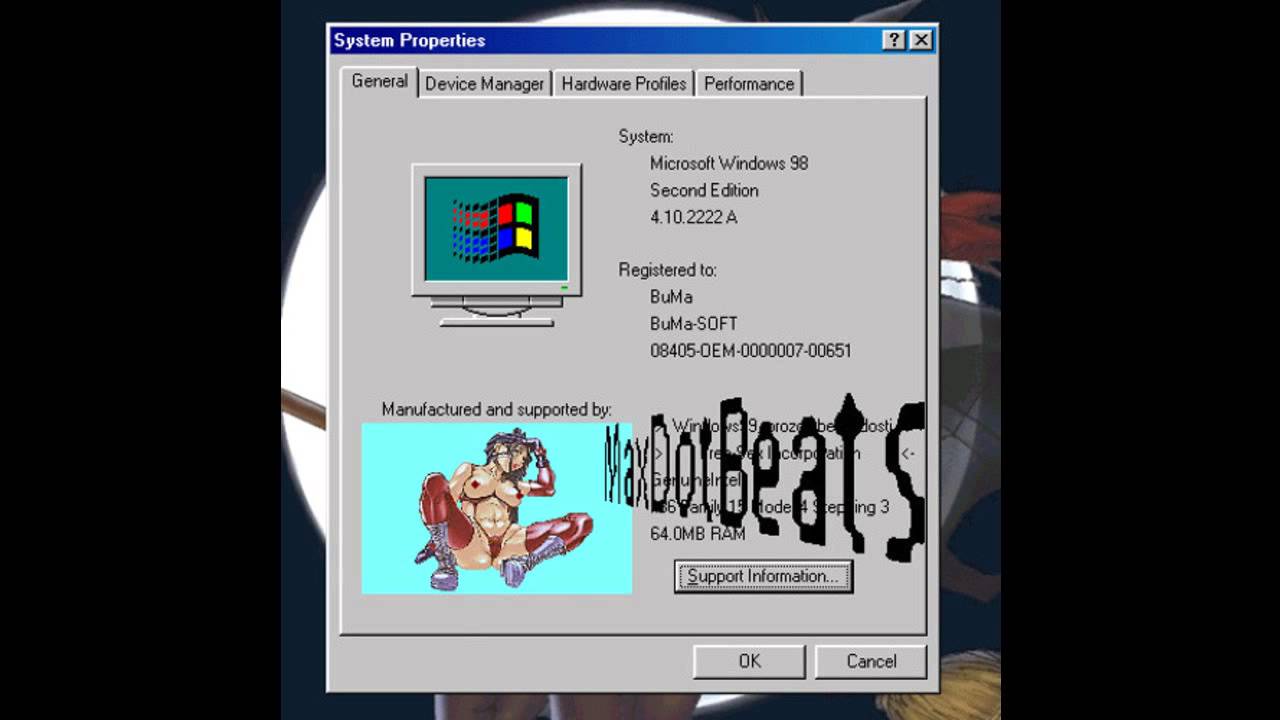Select the Microsoft Windows 98 text
The height and width of the screenshot is (720, 1280).
click(x=729, y=163)
